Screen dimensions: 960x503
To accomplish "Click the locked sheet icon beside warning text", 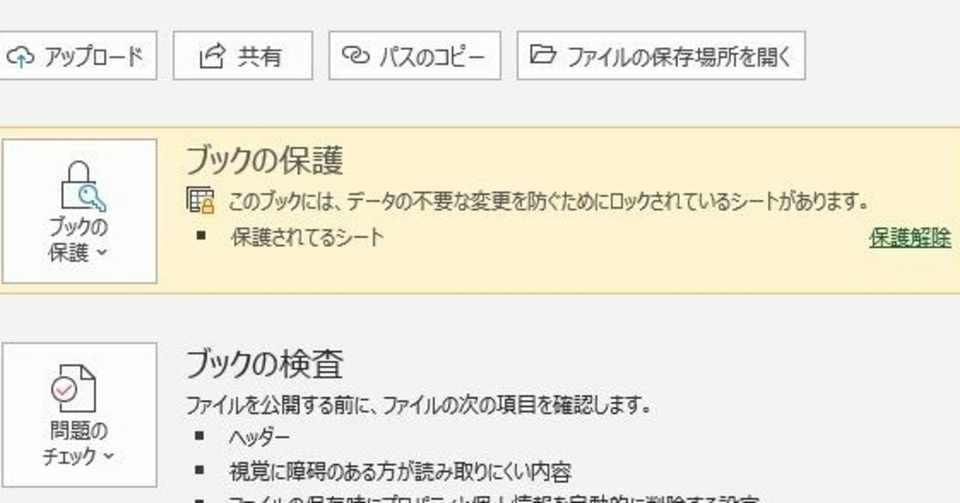I will 200,200.
